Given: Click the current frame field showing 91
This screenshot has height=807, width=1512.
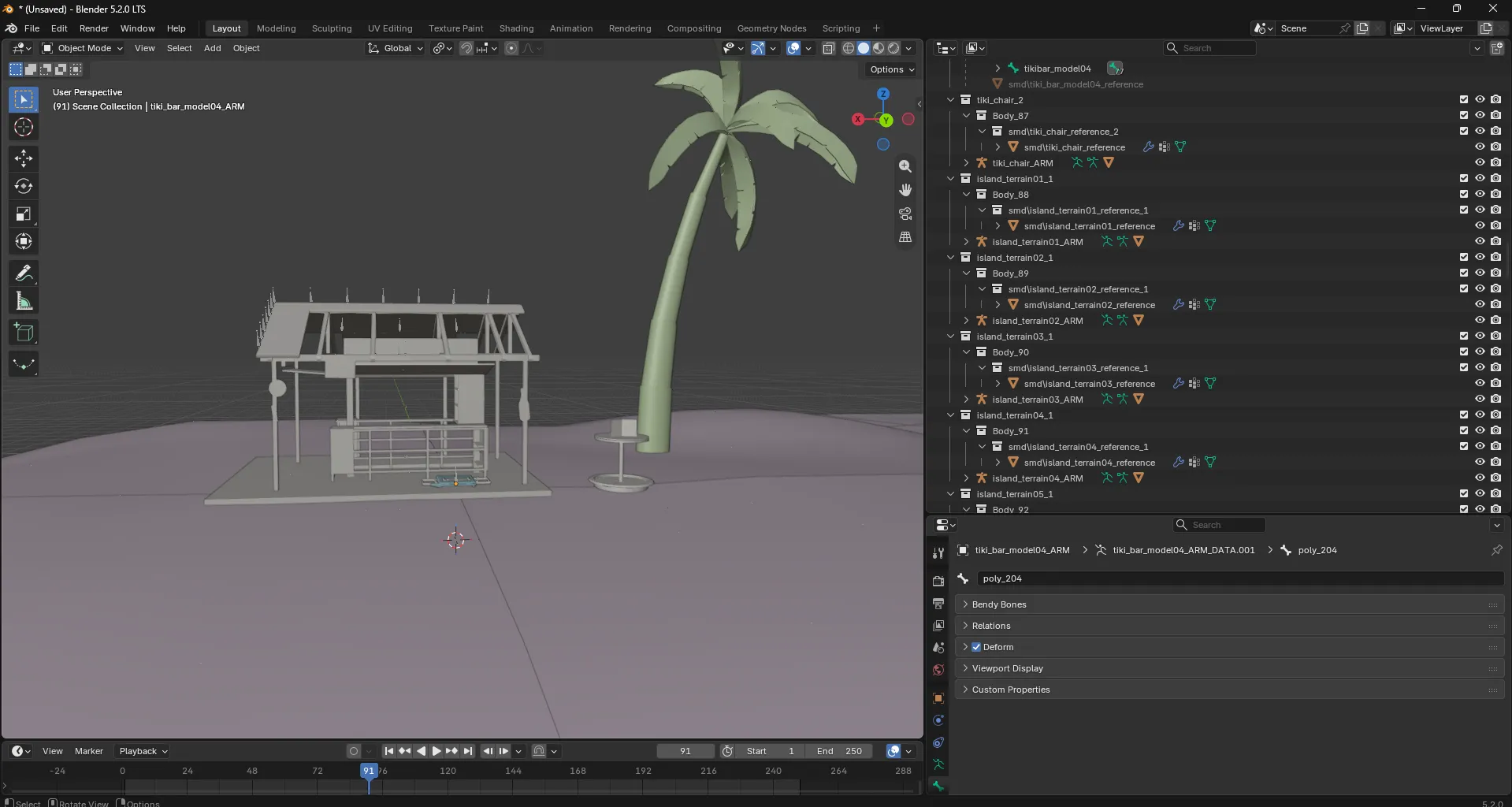Looking at the screenshot, I should point(685,751).
